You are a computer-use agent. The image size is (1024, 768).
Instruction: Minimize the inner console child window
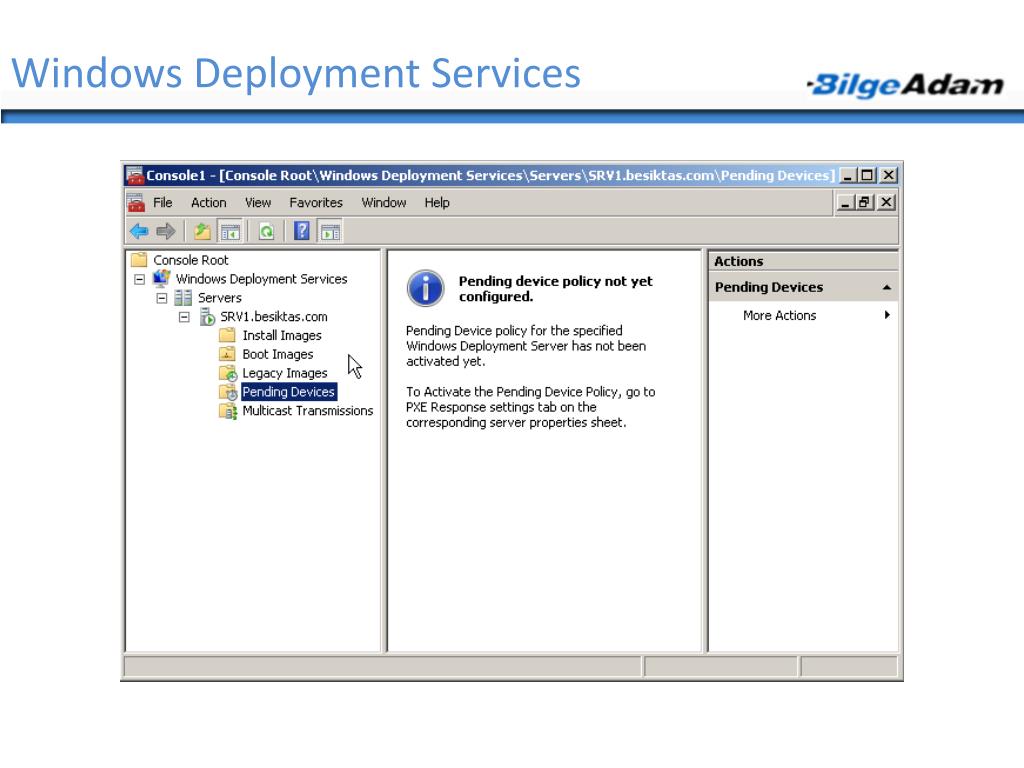pyautogui.click(x=846, y=202)
